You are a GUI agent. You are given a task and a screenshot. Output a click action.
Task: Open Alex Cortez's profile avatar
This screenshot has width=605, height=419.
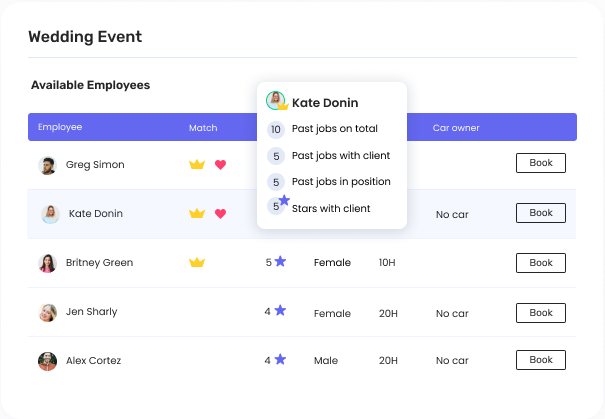pyautogui.click(x=47, y=361)
